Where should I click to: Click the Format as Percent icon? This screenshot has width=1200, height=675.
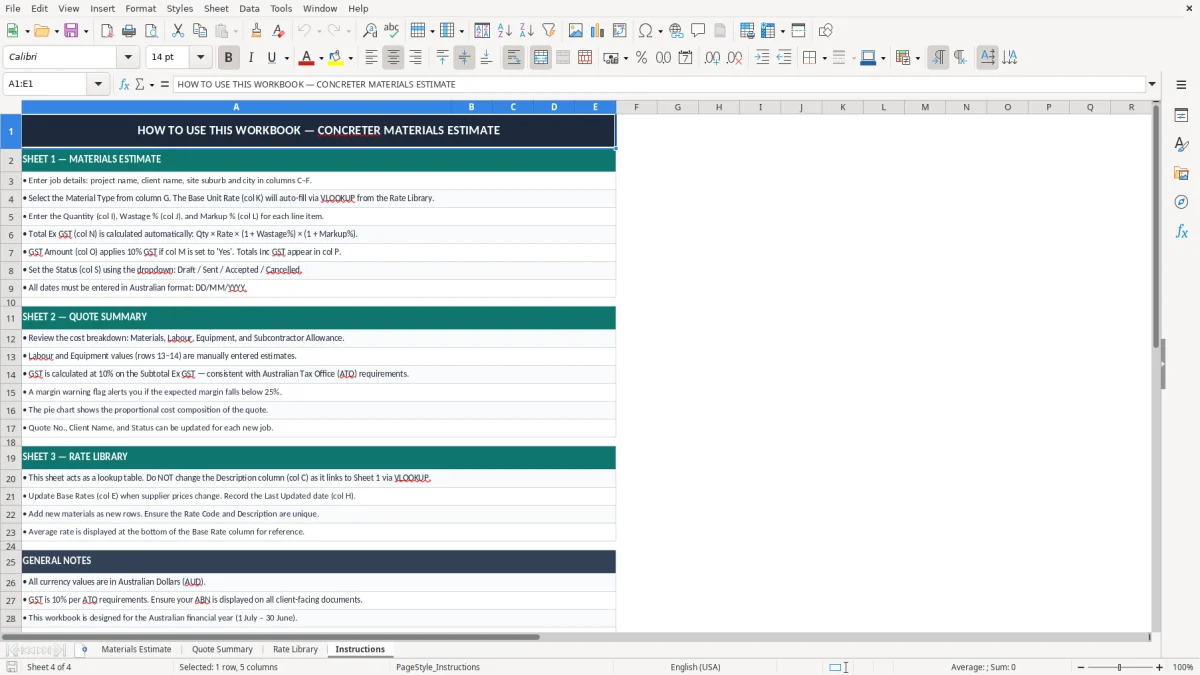click(642, 58)
